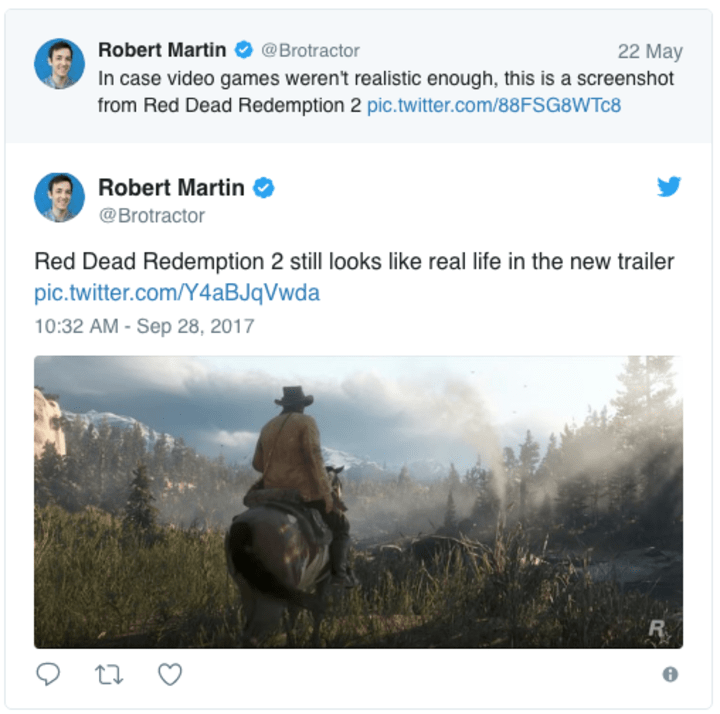Click the verified badge in the parent tweet
The height and width of the screenshot is (714, 720).
[243, 50]
